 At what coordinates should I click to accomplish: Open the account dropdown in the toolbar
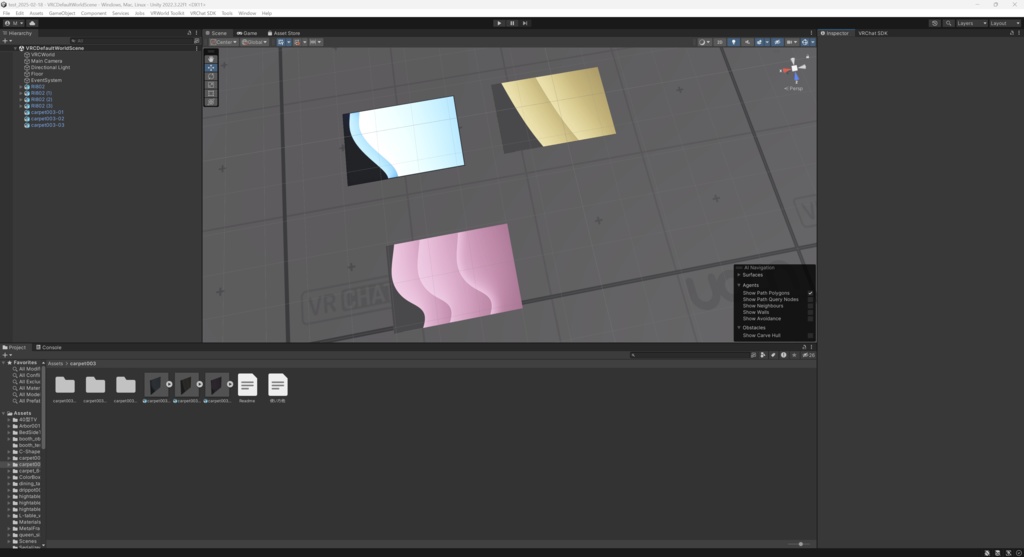pos(13,23)
